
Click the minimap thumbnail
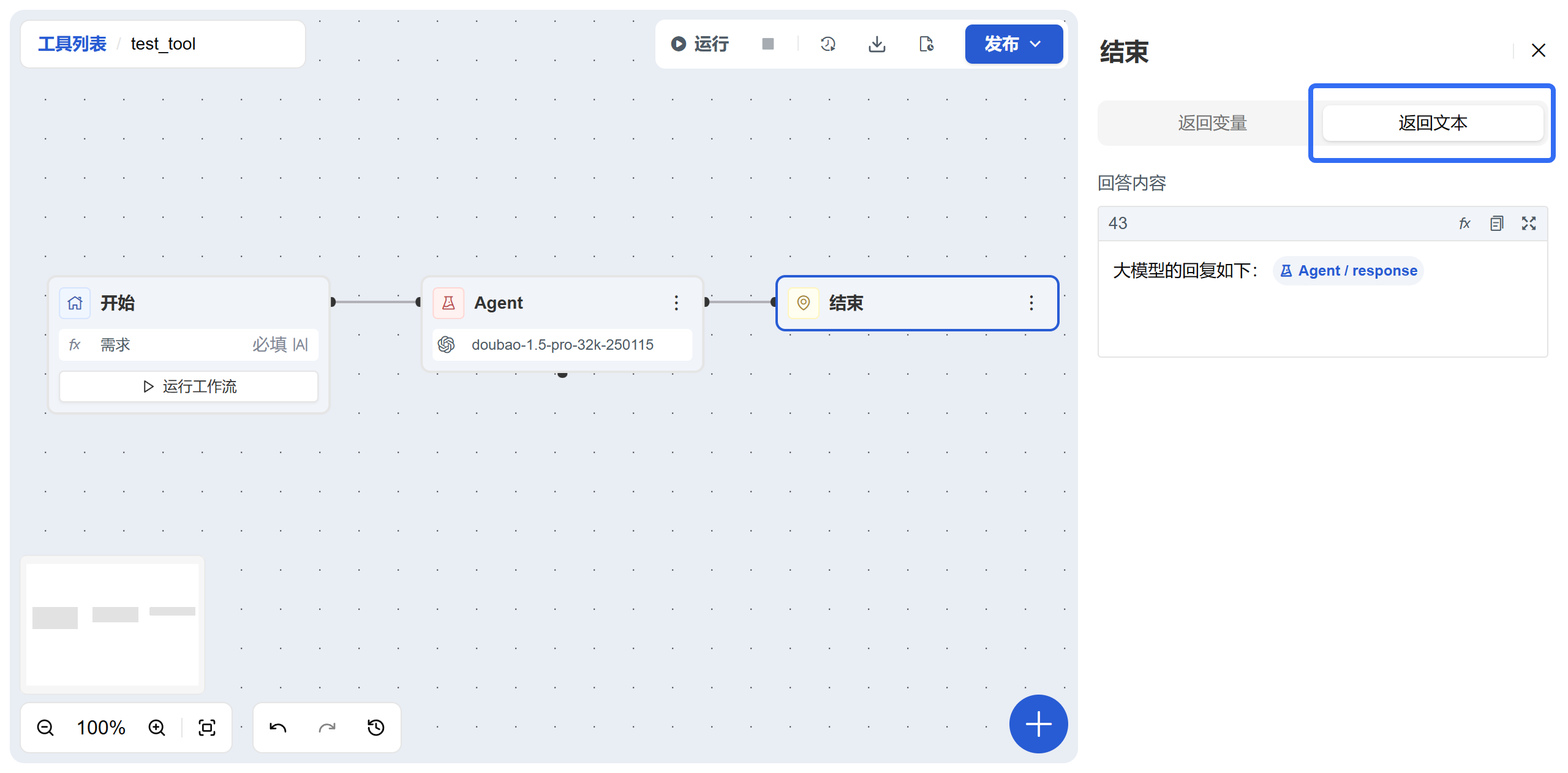pyautogui.click(x=113, y=624)
